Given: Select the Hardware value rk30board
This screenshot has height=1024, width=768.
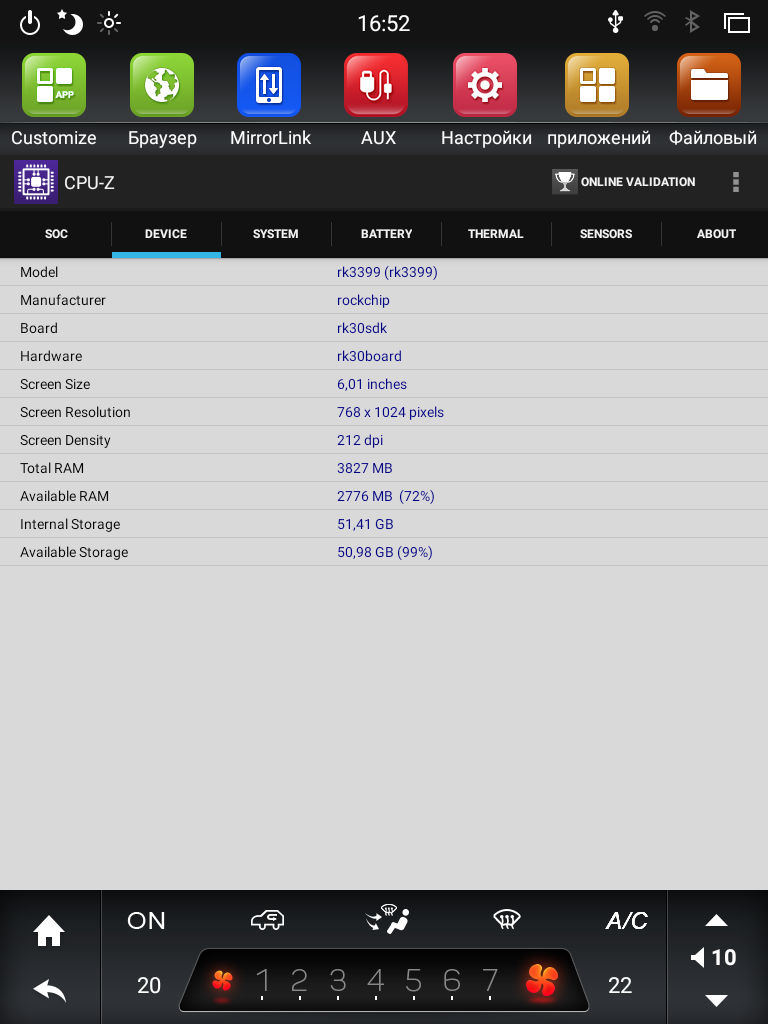Looking at the screenshot, I should click(369, 357).
